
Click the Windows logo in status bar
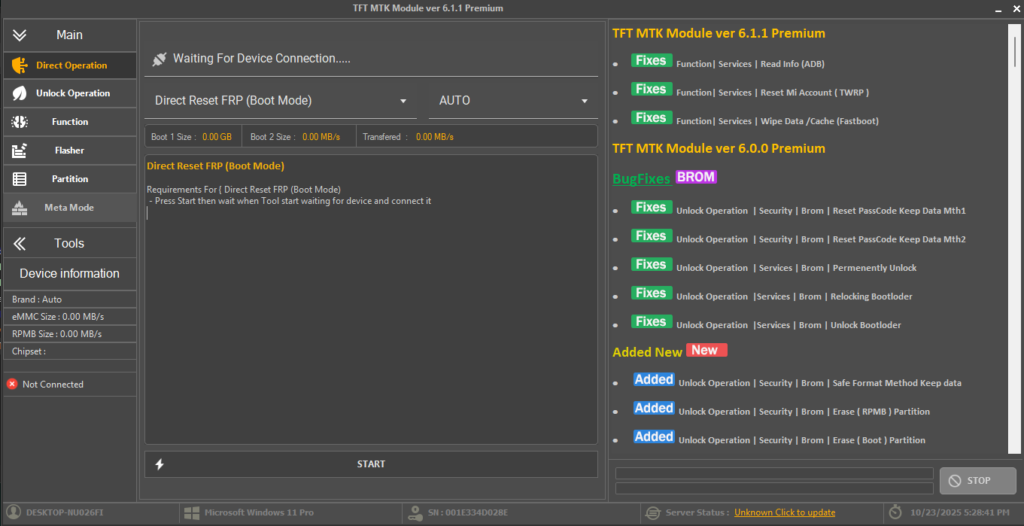(191, 513)
